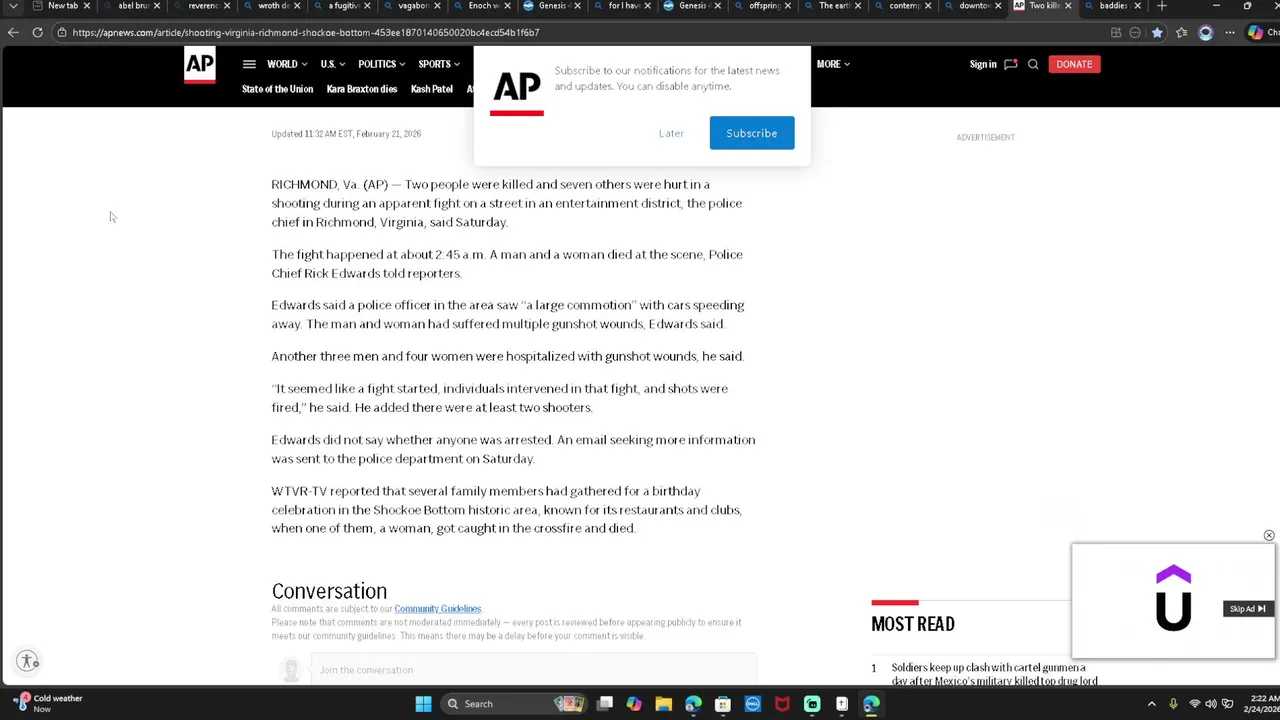Screen dimensions: 1280x720
Task: Add a new browser tab with plus
Action: point(1162,6)
